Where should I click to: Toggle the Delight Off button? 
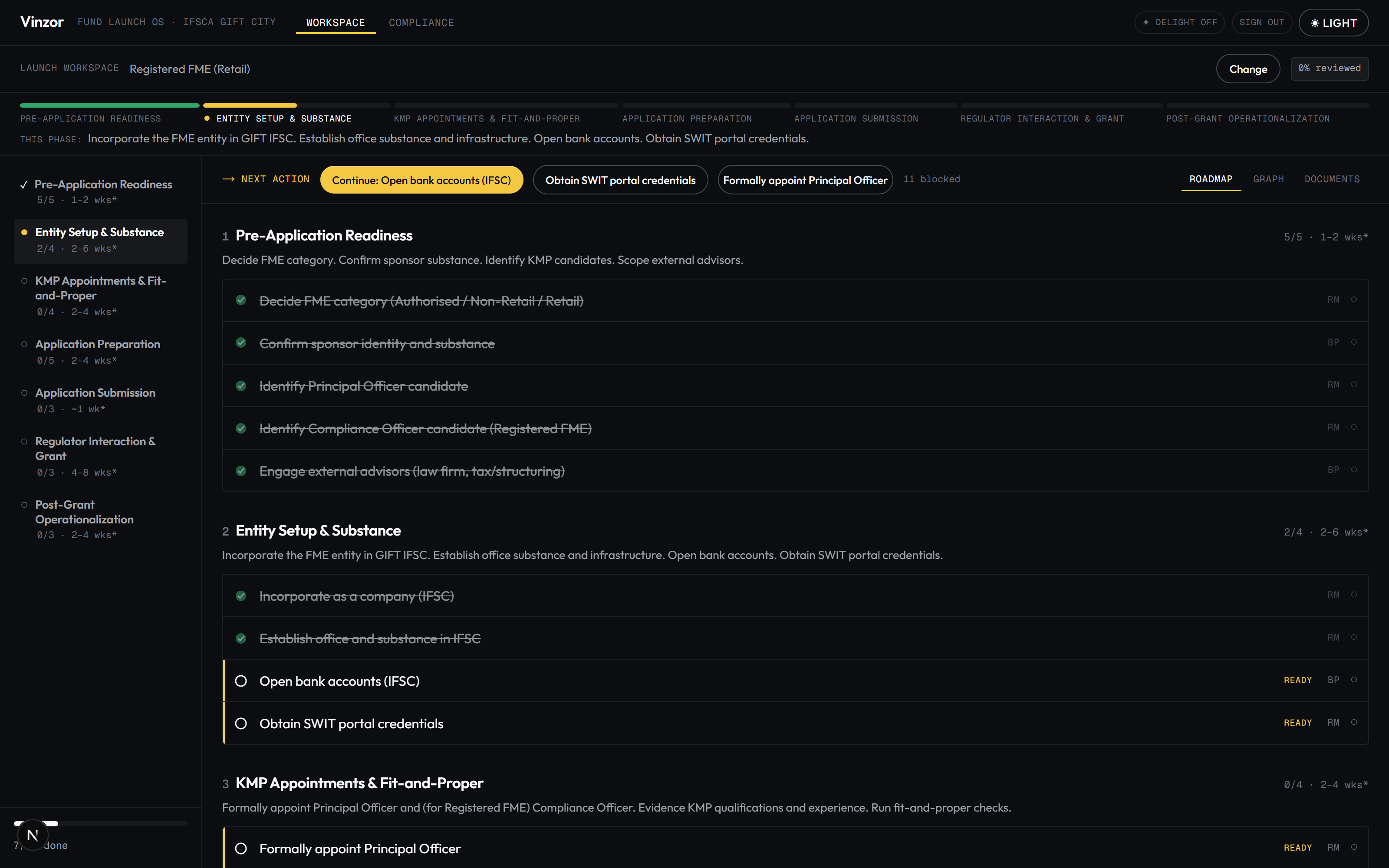(x=1179, y=23)
